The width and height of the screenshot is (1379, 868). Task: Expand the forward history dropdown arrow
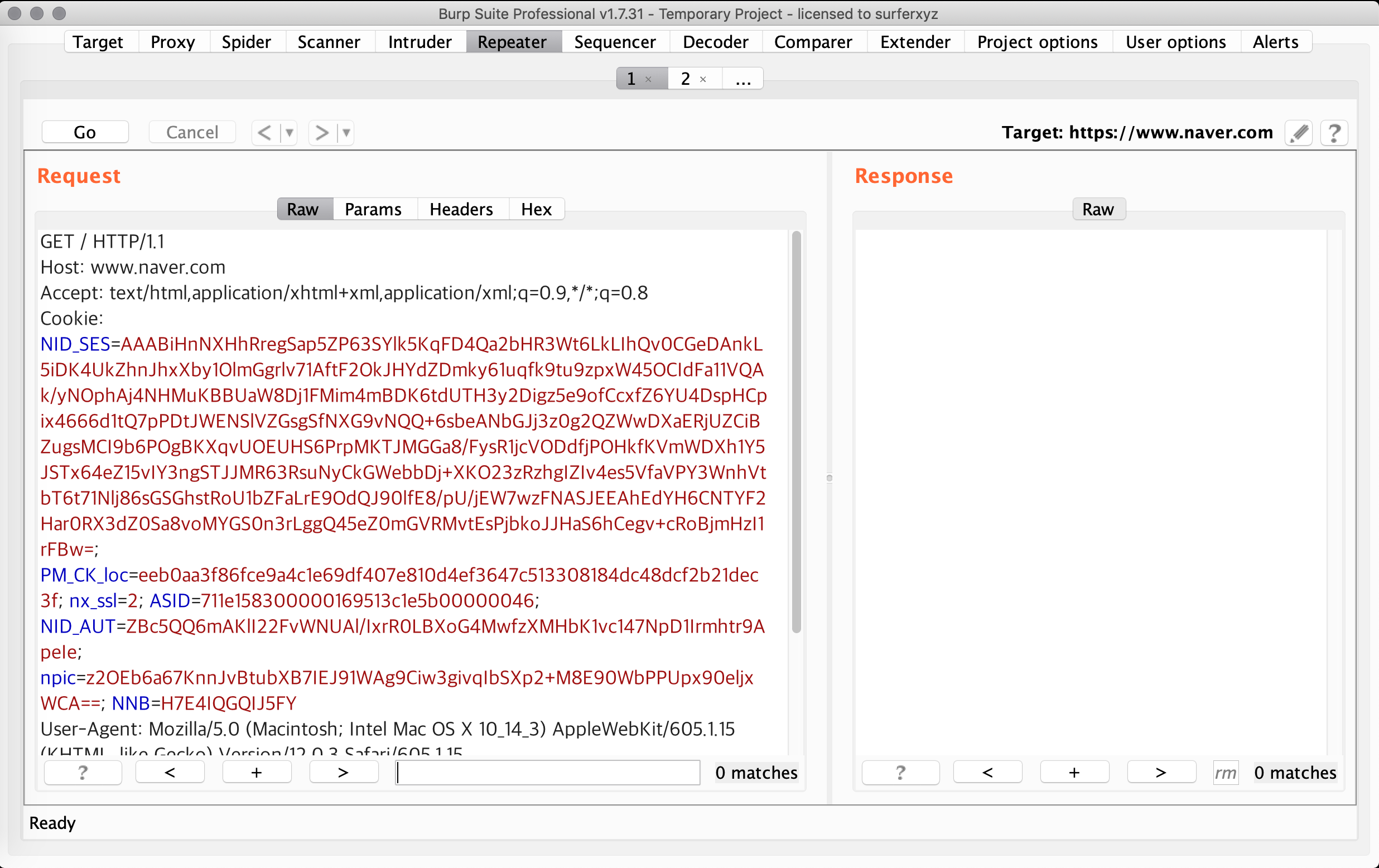346,133
